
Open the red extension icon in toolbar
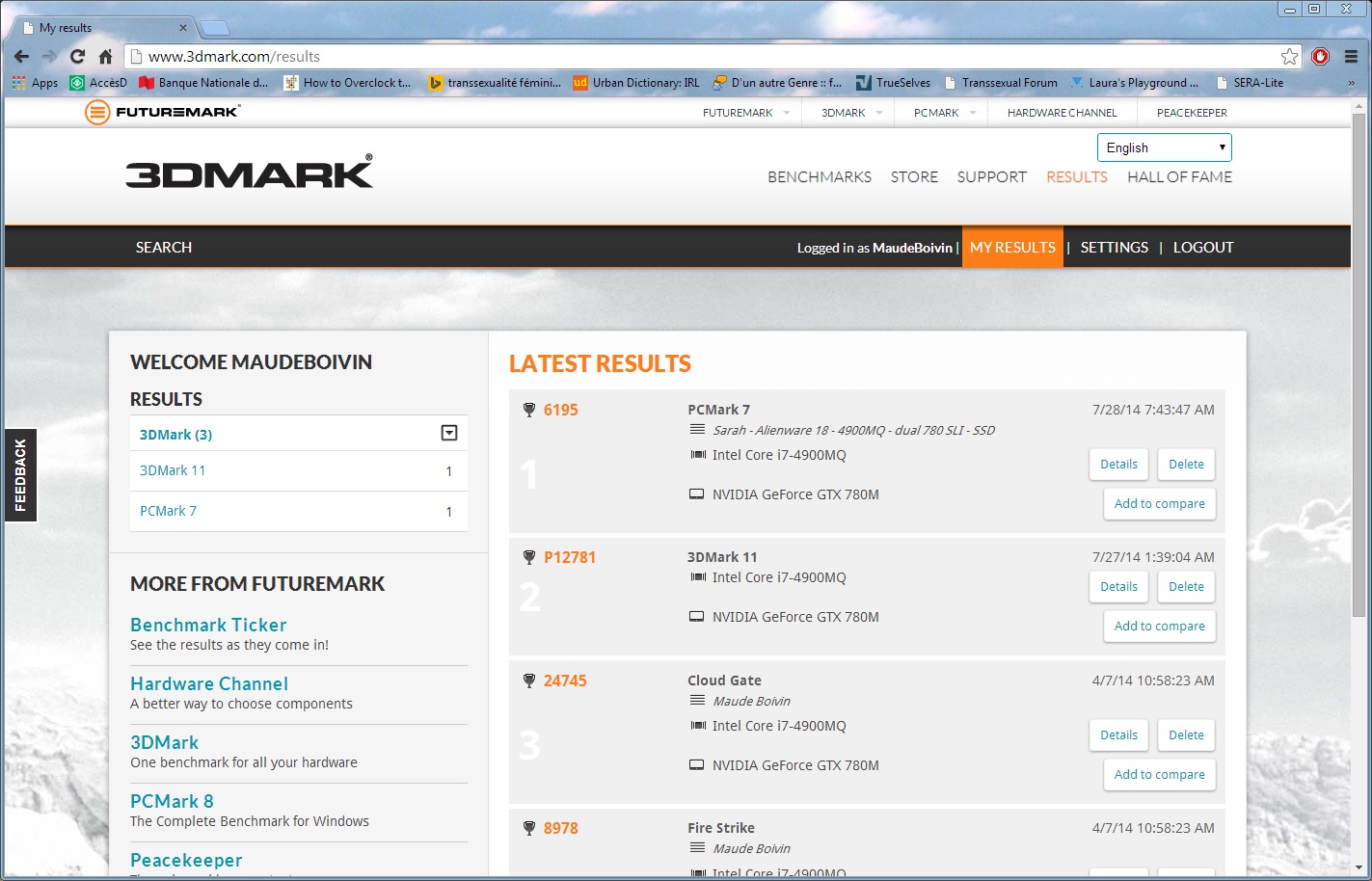click(1321, 56)
